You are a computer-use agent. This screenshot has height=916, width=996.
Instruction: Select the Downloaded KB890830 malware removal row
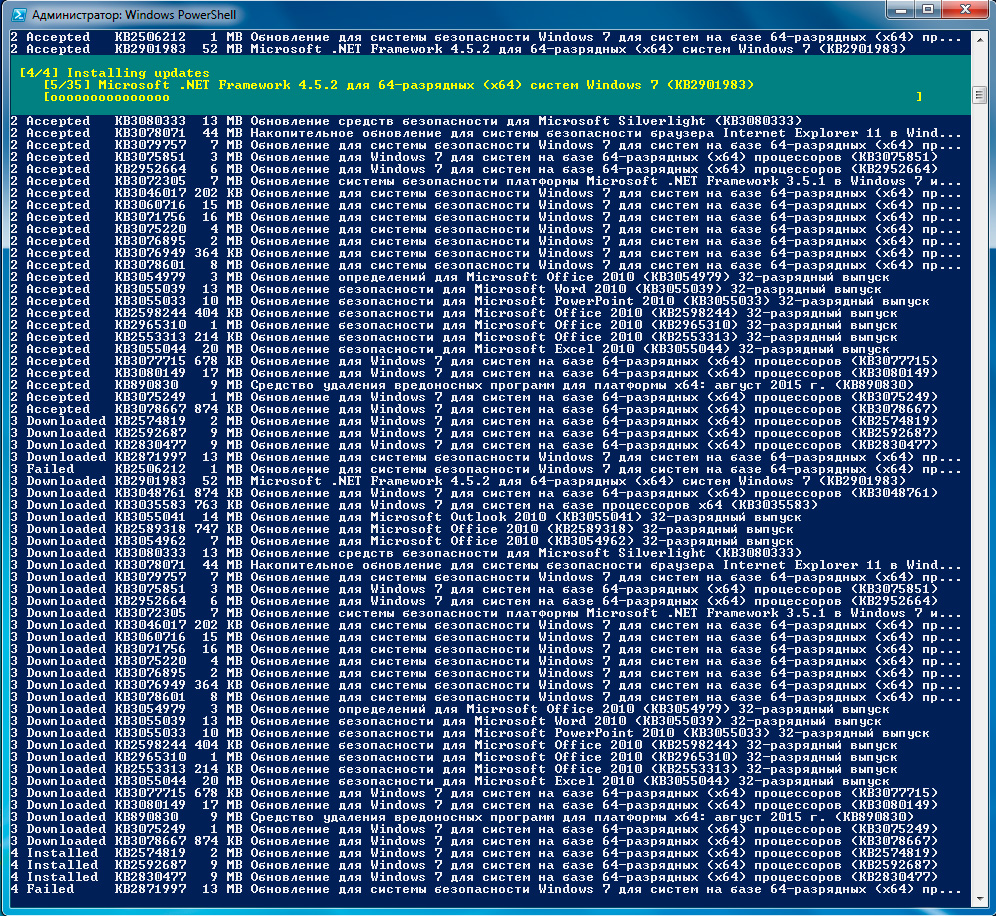click(x=462, y=817)
